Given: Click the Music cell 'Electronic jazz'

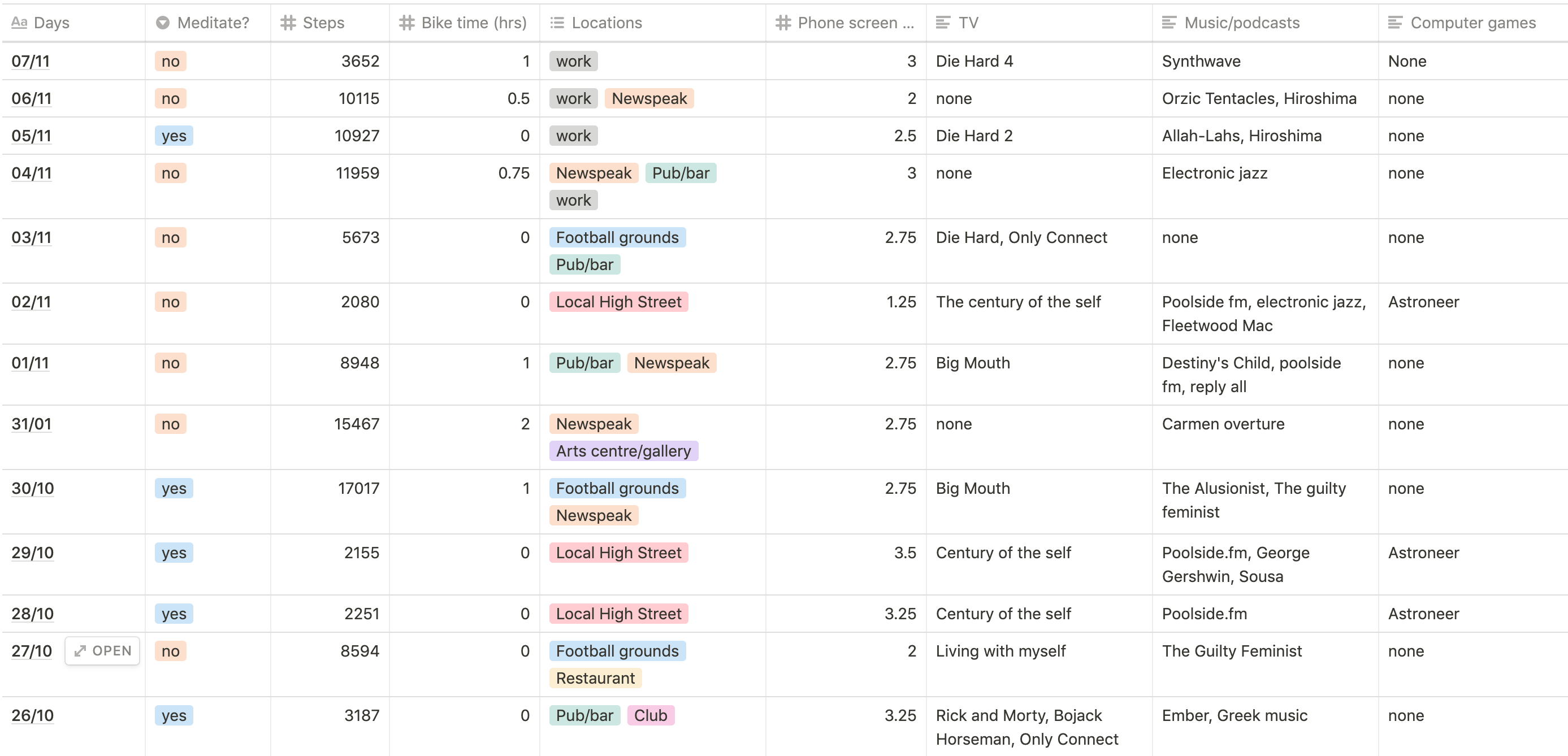Looking at the screenshot, I should [1265, 187].
